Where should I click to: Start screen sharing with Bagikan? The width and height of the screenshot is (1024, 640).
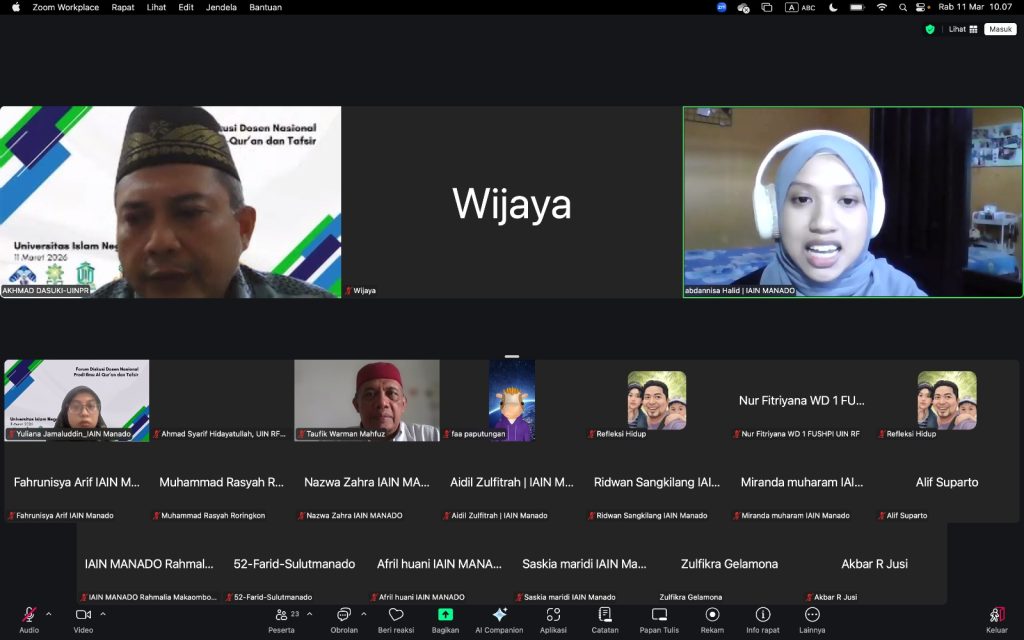445,615
